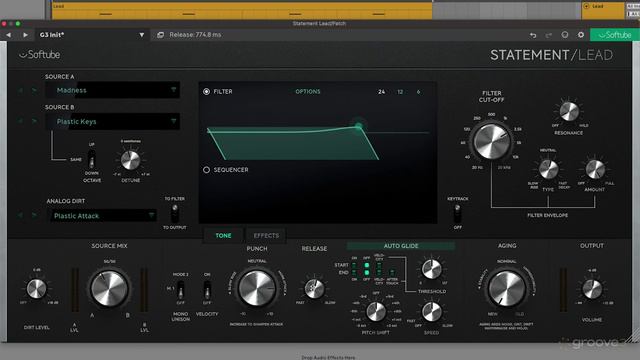The height and width of the screenshot is (360, 640).
Task: Click the filter envelope Type knob
Action: point(548,169)
